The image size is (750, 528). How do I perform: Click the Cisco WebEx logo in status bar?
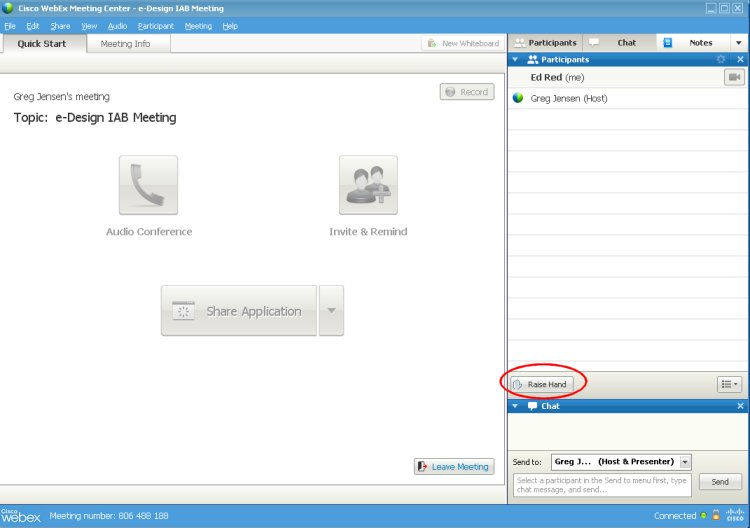pyautogui.click(x=21, y=516)
